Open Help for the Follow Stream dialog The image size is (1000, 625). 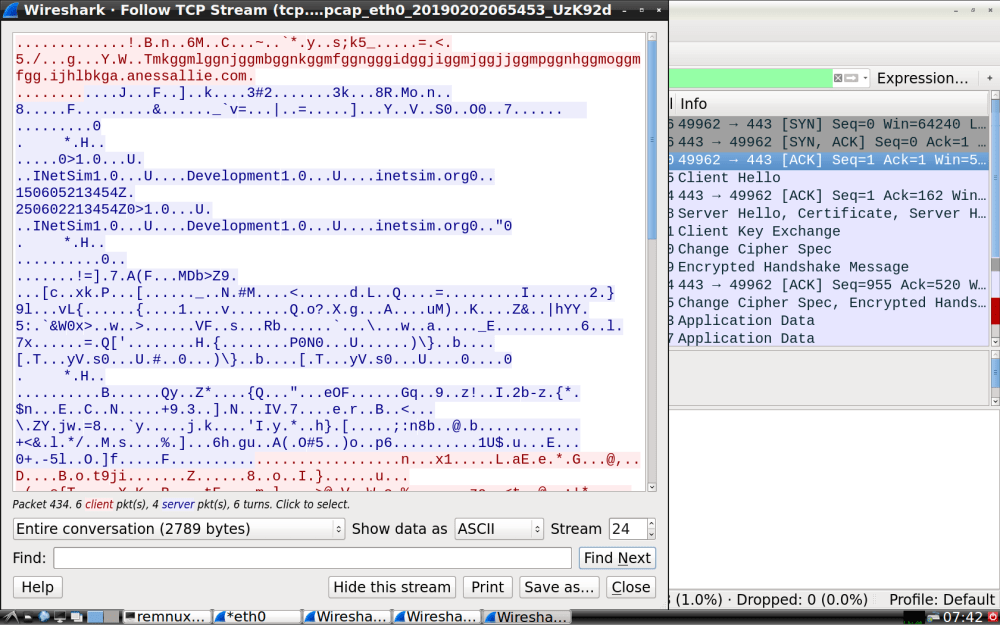[37, 587]
